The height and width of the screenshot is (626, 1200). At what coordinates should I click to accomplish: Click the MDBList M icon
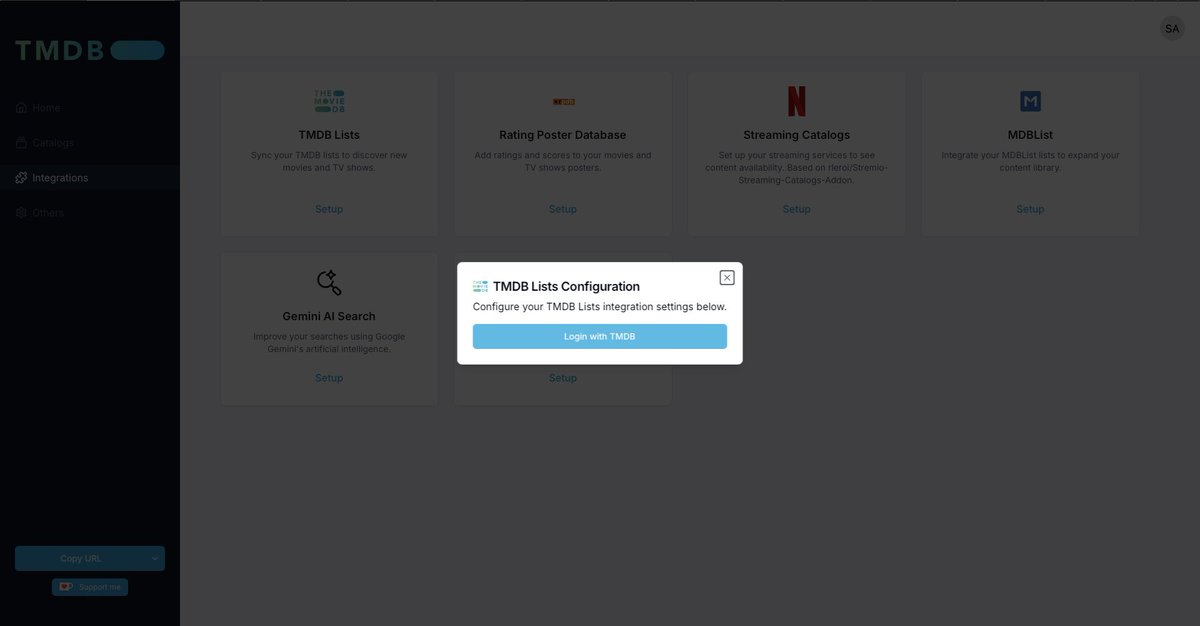tap(1030, 101)
